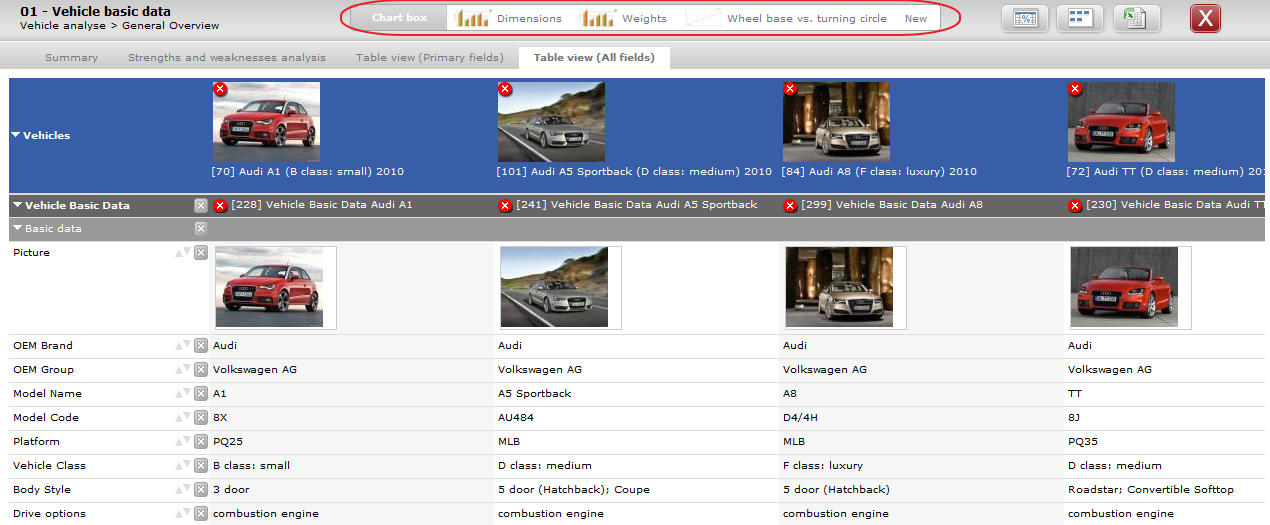Remove Audi TT vehicle via red X
The width and height of the screenshot is (1270, 525).
tap(1075, 89)
